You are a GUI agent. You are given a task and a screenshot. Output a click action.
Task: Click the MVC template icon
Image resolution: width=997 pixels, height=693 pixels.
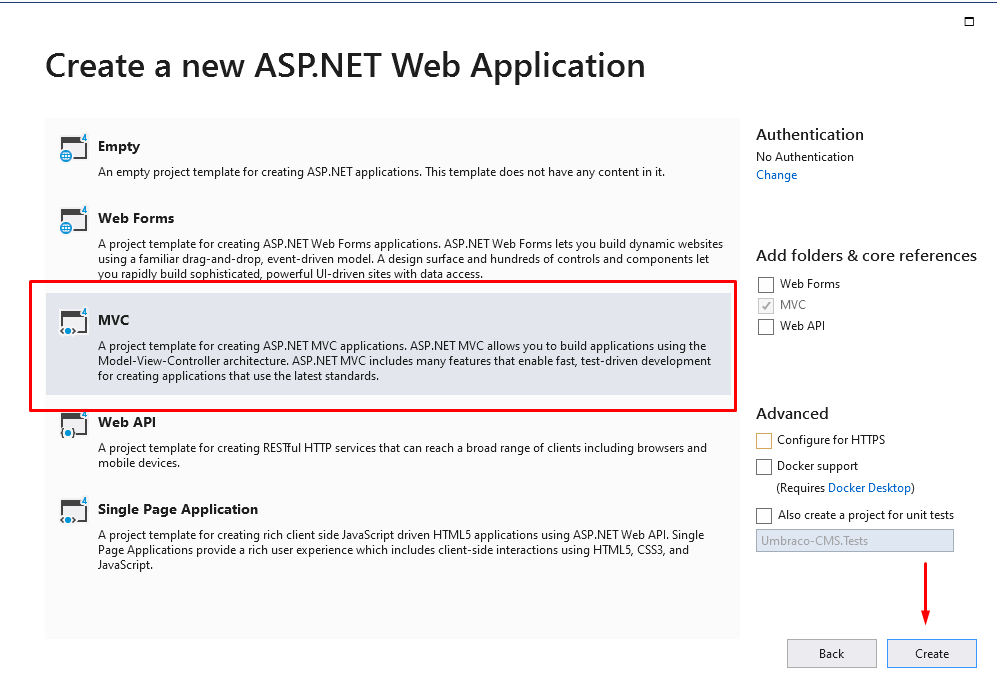[x=74, y=322]
